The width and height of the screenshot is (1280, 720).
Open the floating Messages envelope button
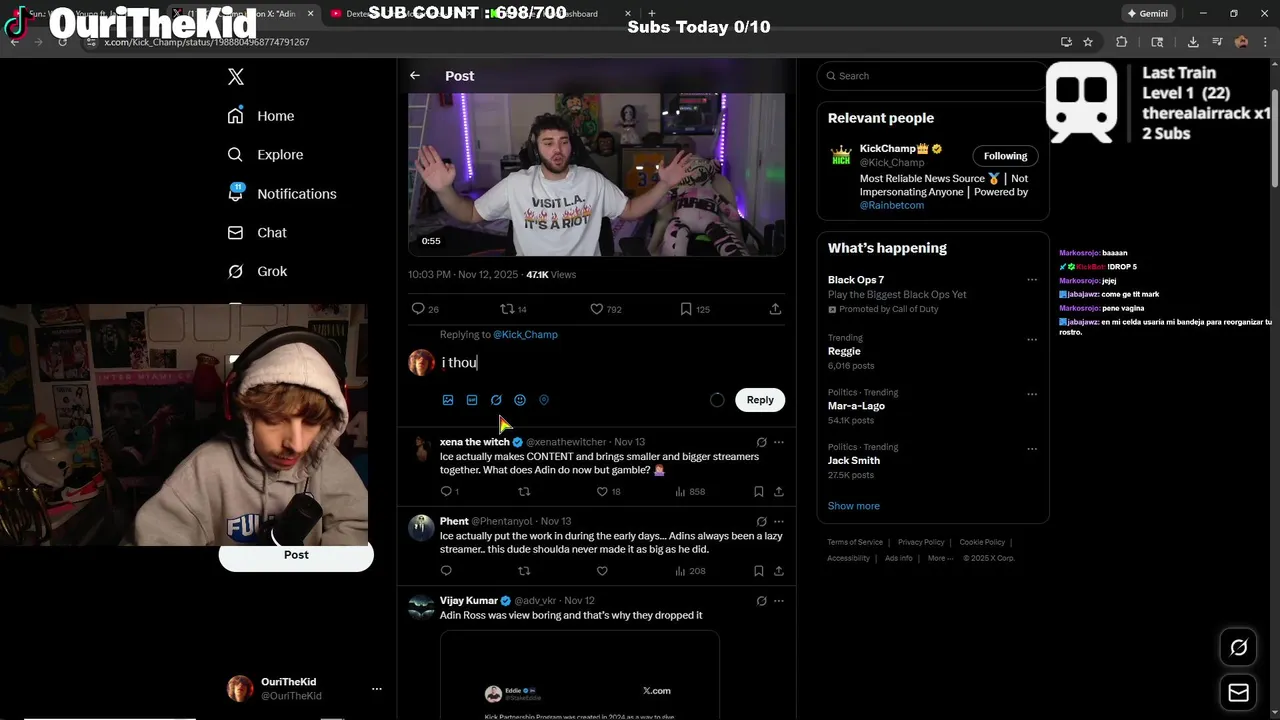[x=1238, y=692]
